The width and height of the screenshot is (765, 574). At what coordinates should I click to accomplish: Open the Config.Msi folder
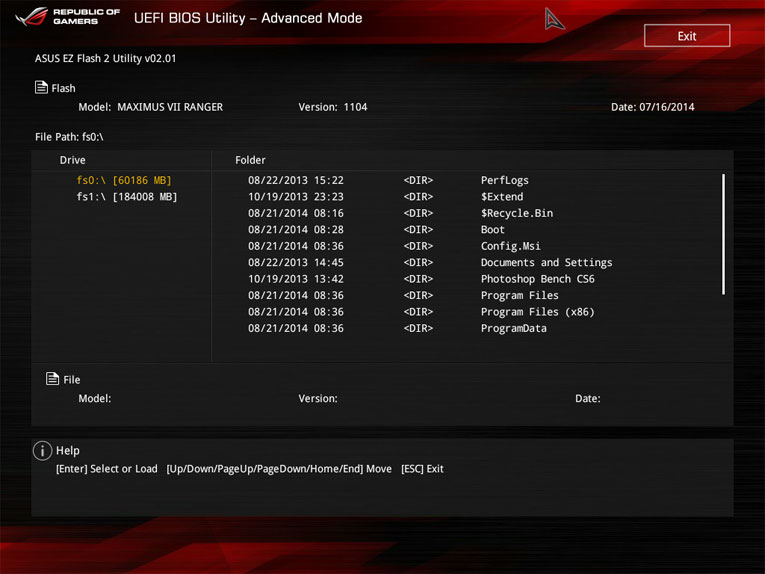pyautogui.click(x=510, y=246)
